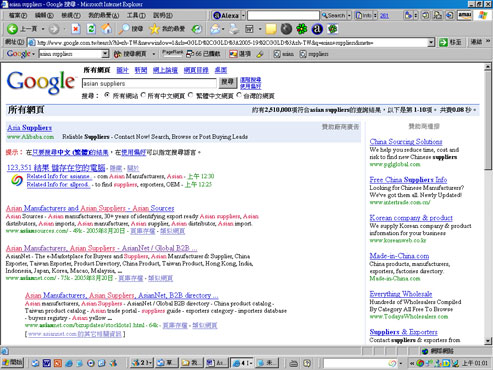The width and height of the screenshot is (493, 370).
Task: Click the Mail envelope icon
Action: click(215, 29)
